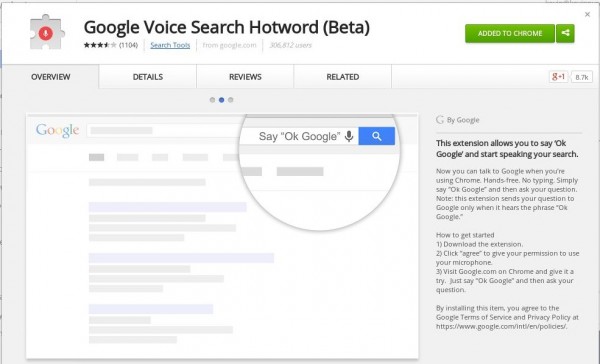This screenshot has width=600, height=364.
Task: Click the (1104) ratings count
Action: pyautogui.click(x=128, y=45)
